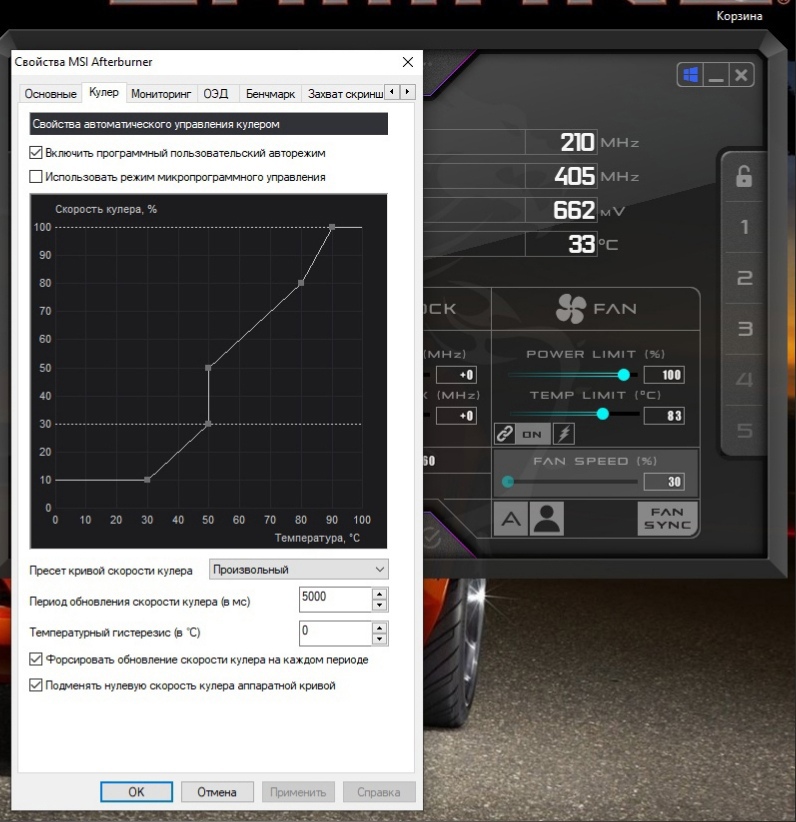Viewport: 796px width, 822px height.
Task: Toggle Подменять нулевую скорость кулера checkbox
Action: pyautogui.click(x=36, y=685)
